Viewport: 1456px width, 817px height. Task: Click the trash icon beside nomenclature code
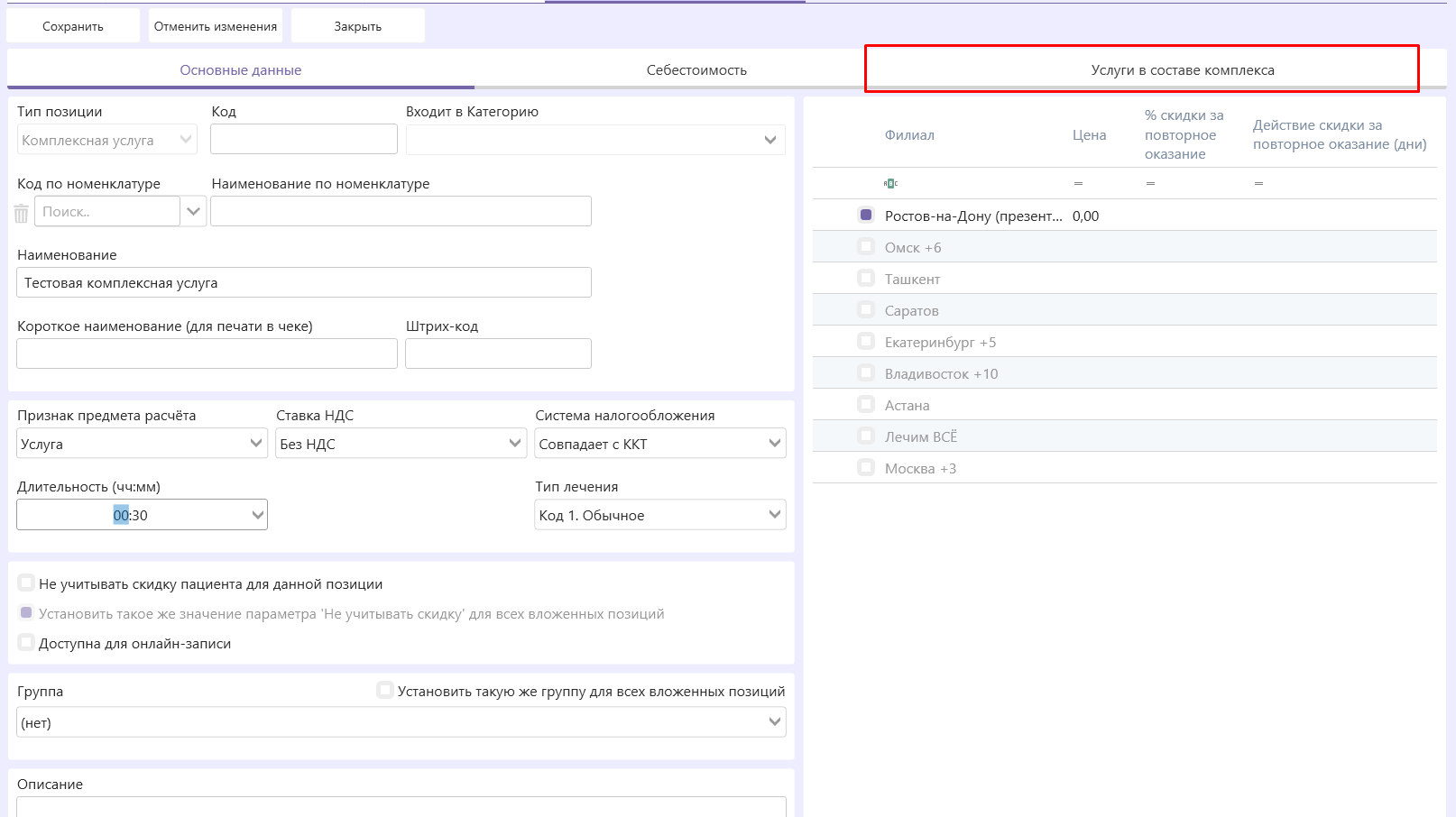pyautogui.click(x=22, y=214)
